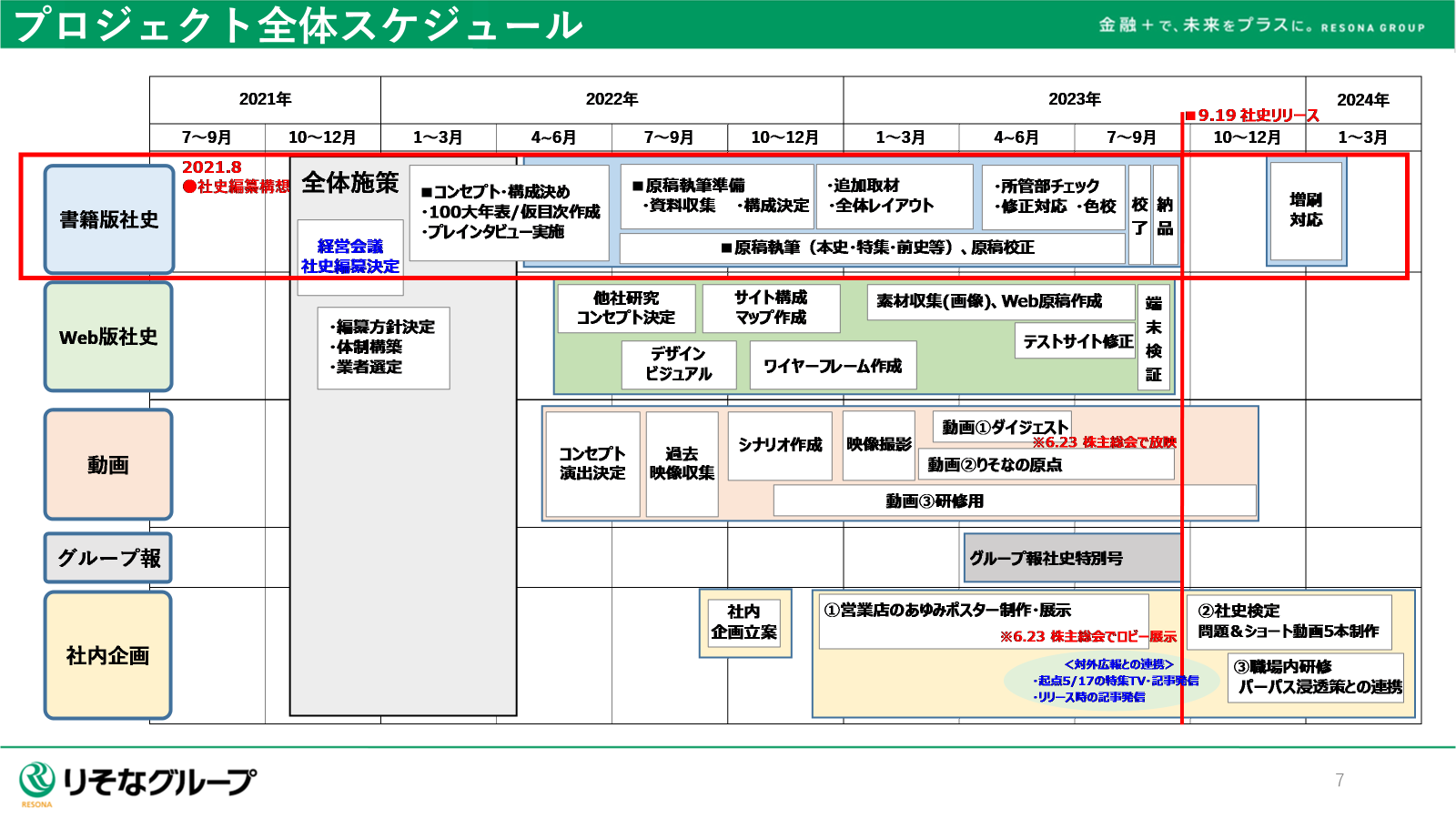Open the 経営会議 社史編纂決定 blue link text
Screen dimensions: 1456x819
click(350, 256)
